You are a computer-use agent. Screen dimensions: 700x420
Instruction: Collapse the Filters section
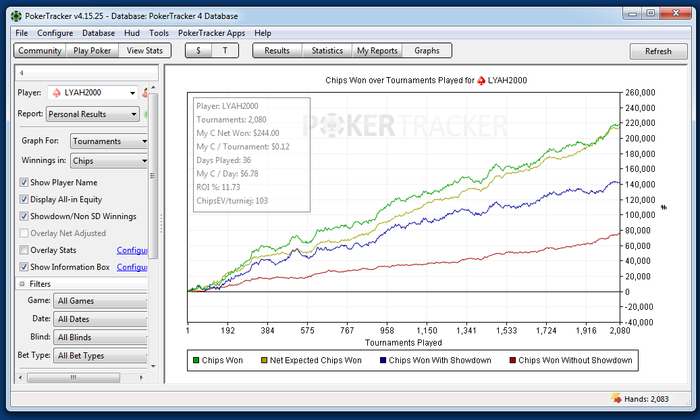pyautogui.click(x=22, y=284)
